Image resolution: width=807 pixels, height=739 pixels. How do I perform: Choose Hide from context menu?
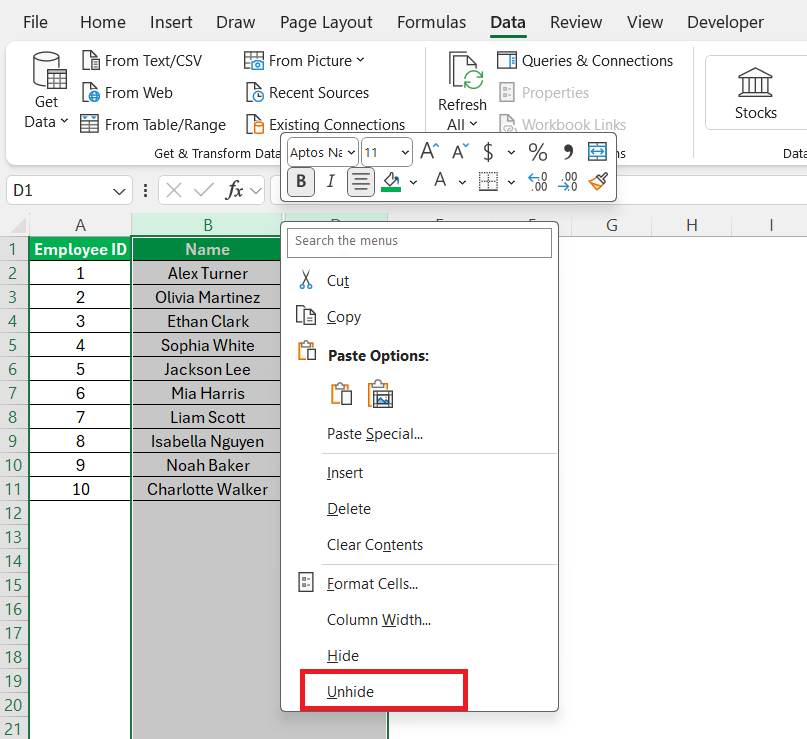419,656
